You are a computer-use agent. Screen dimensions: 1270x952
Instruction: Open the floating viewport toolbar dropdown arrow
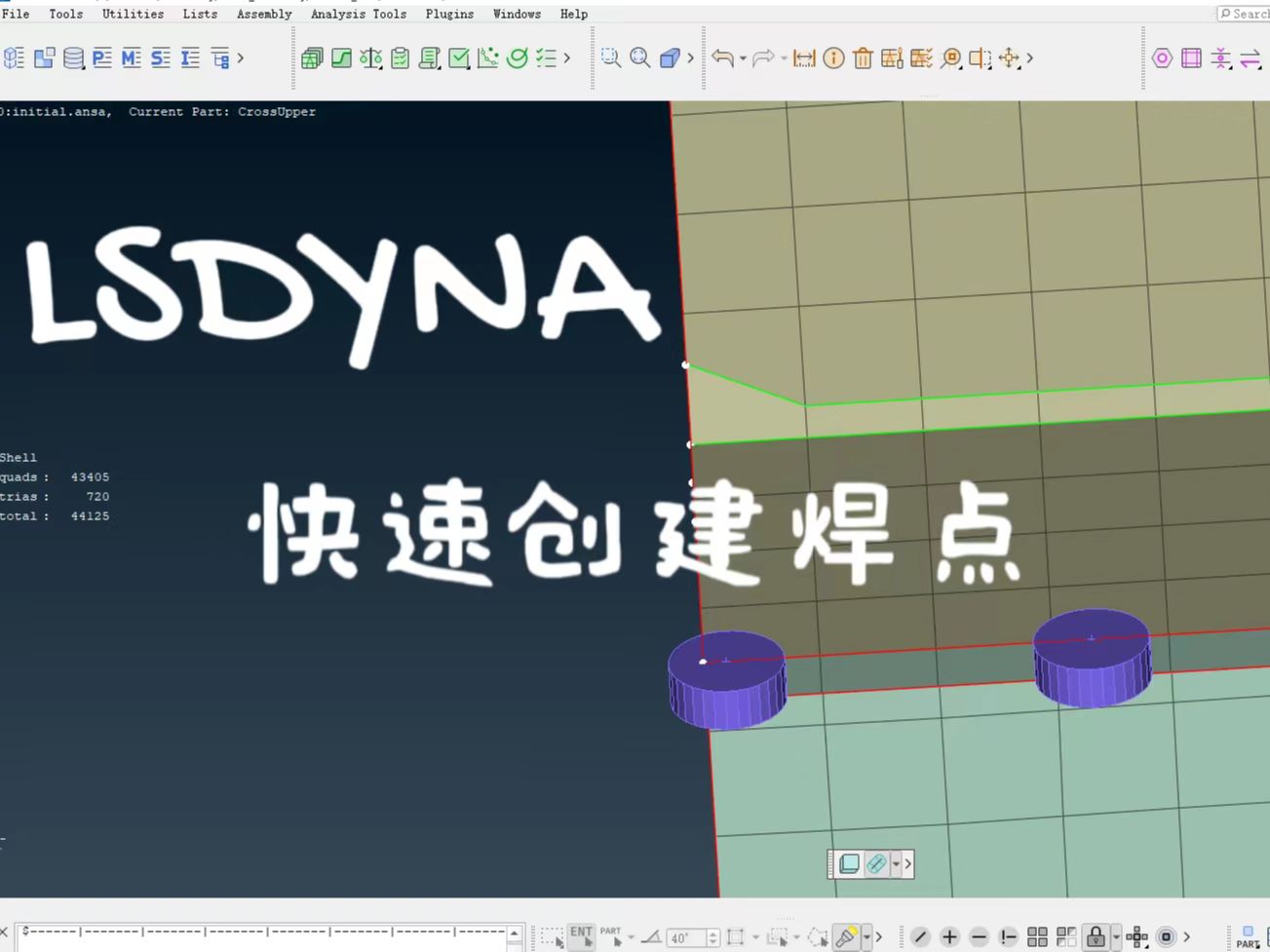pos(896,864)
